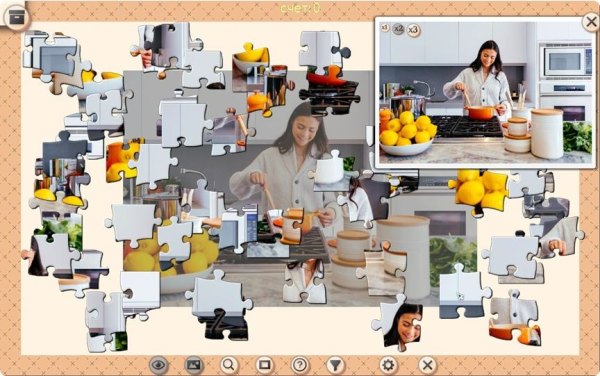Exit puzzle with bottom X icon
The height and width of the screenshot is (376, 600).
pos(427,365)
